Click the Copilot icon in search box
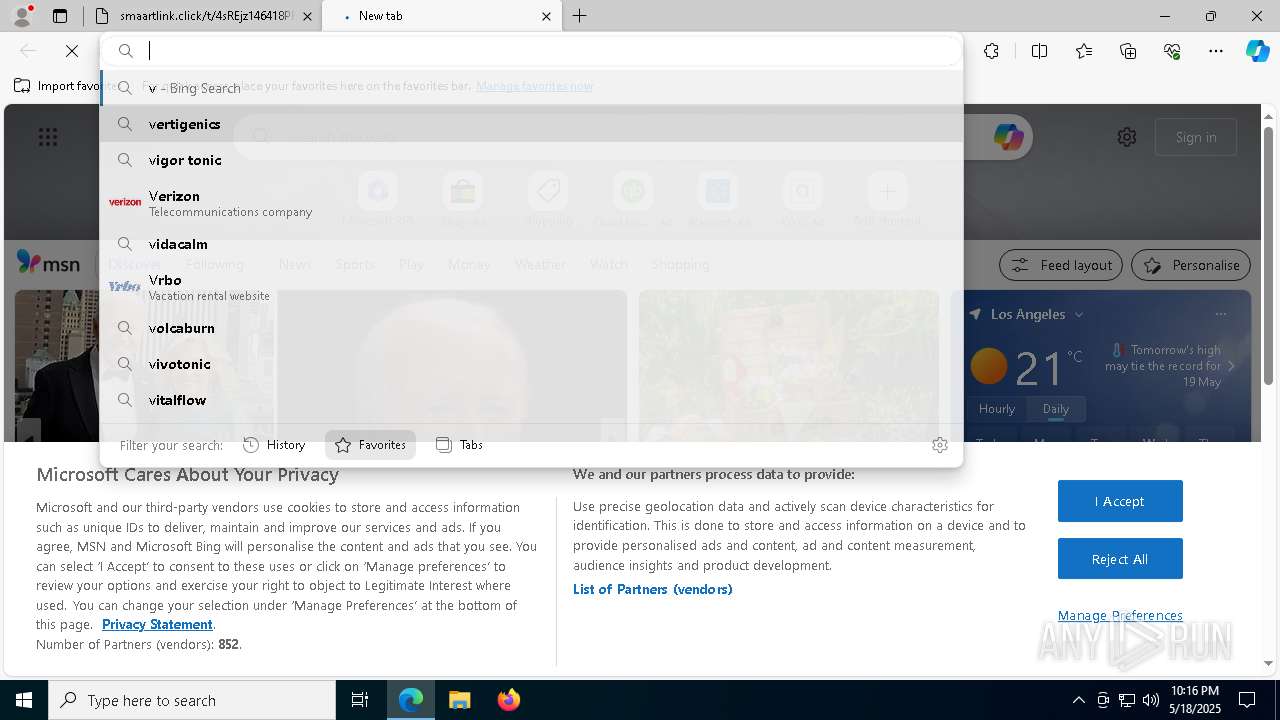The width and height of the screenshot is (1280, 720). (1008, 137)
